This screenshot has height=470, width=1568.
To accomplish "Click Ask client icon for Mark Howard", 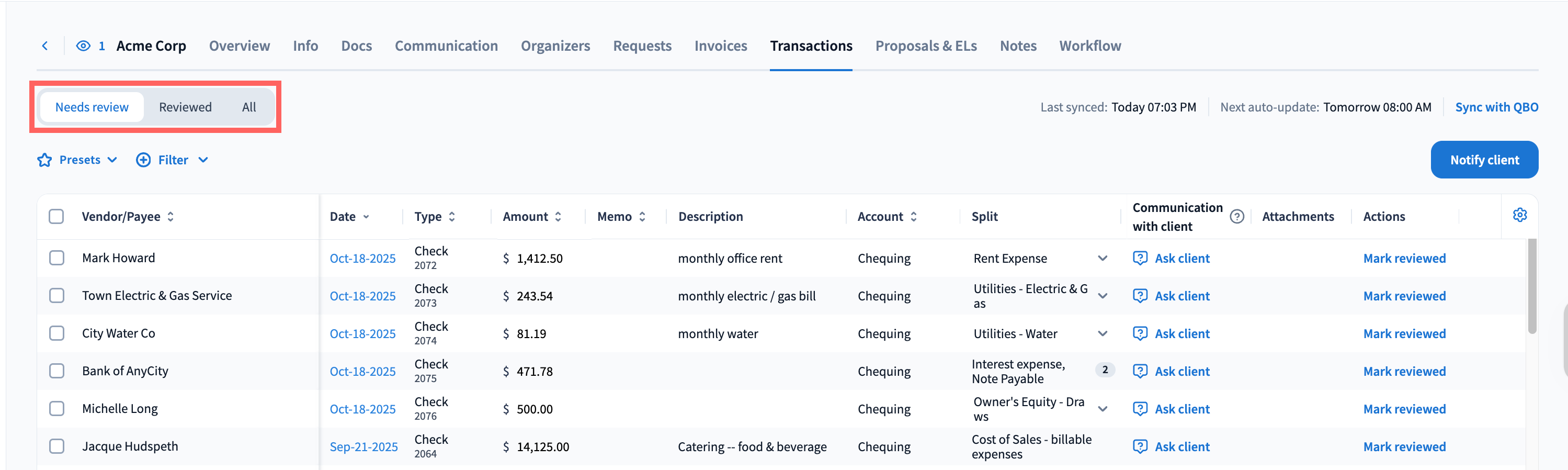I will tap(1140, 258).
